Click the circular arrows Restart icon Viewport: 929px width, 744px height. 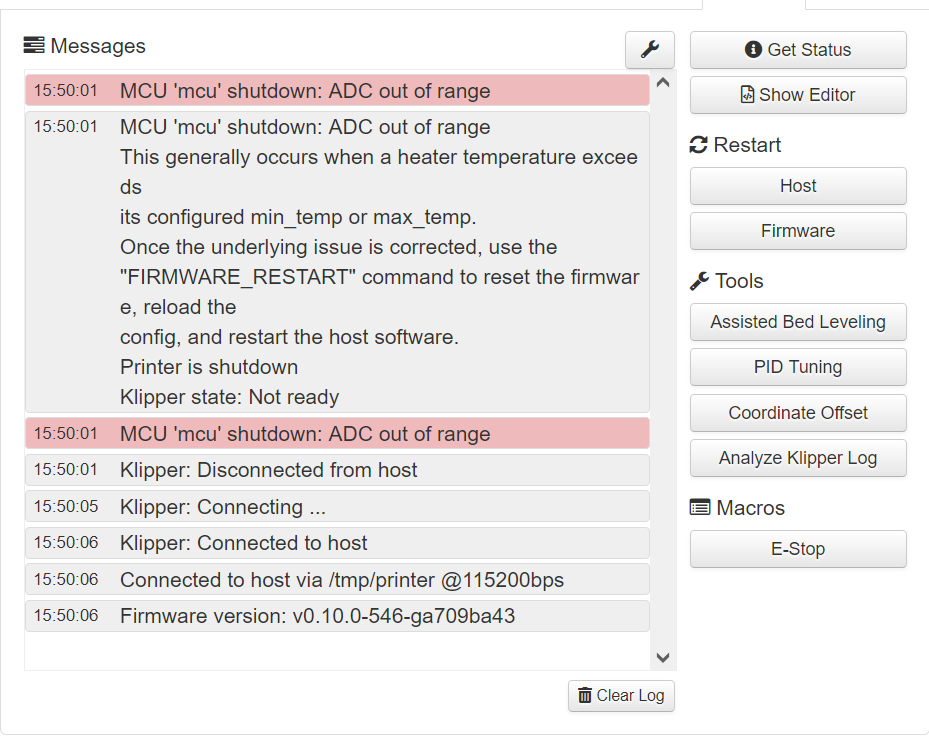[698, 144]
